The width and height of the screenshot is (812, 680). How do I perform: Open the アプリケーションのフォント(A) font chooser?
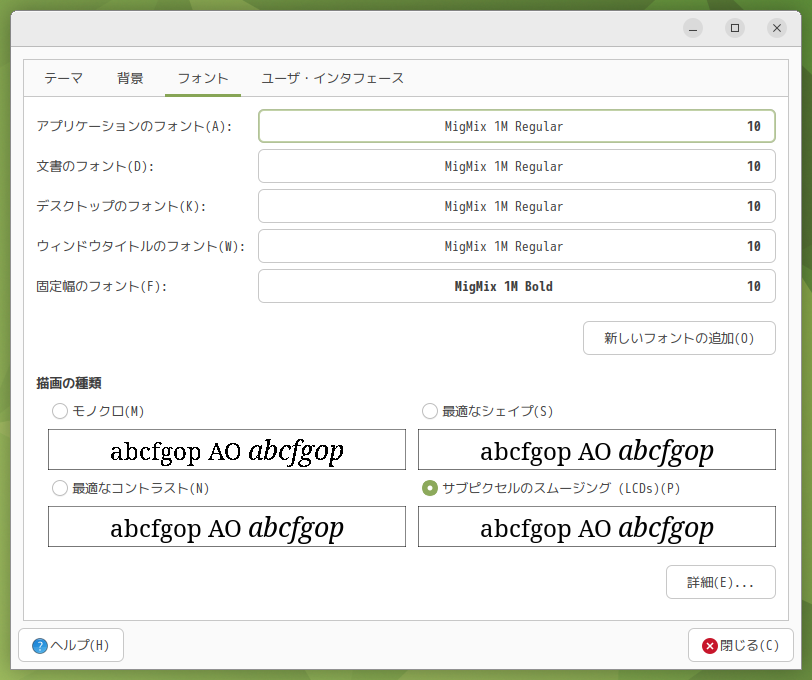coord(517,126)
